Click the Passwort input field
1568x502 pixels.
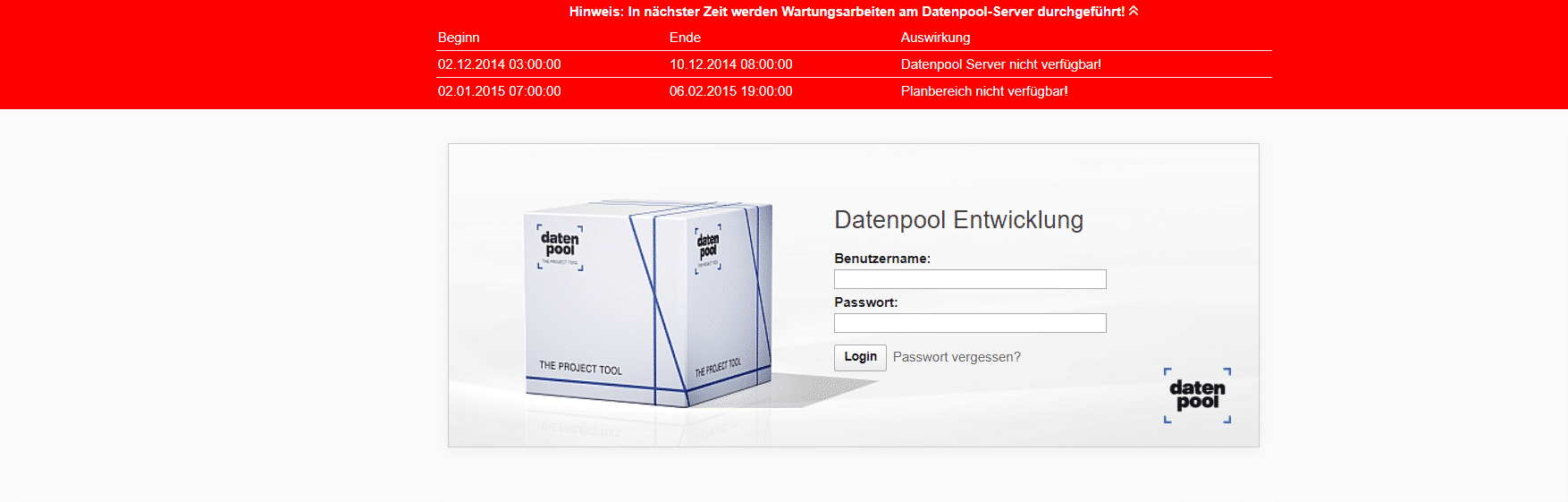point(970,323)
